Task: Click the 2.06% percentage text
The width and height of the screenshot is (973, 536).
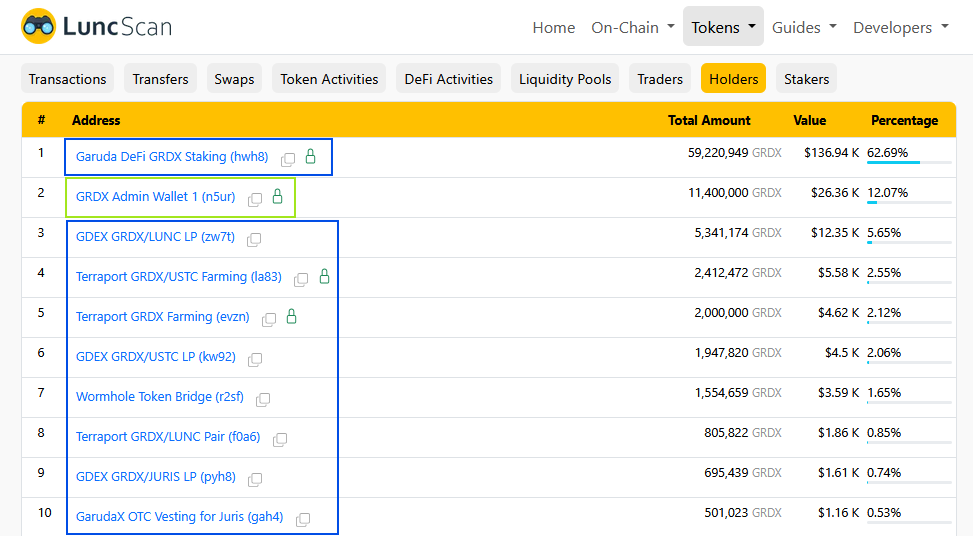Action: (884, 352)
